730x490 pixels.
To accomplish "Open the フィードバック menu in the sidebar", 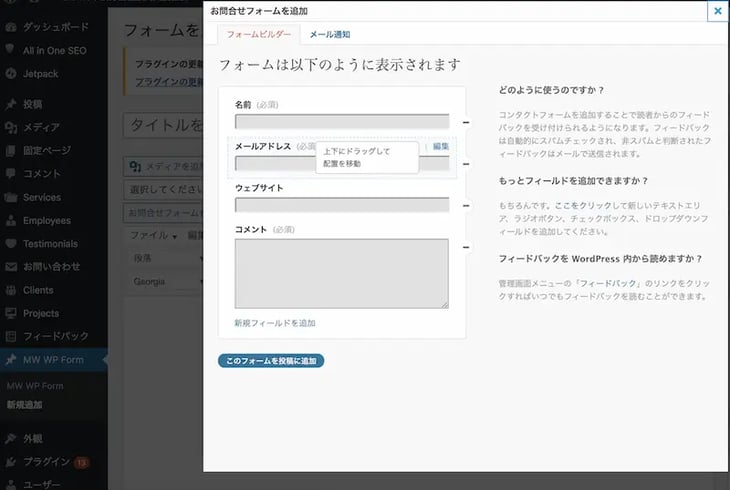I will [55, 336].
